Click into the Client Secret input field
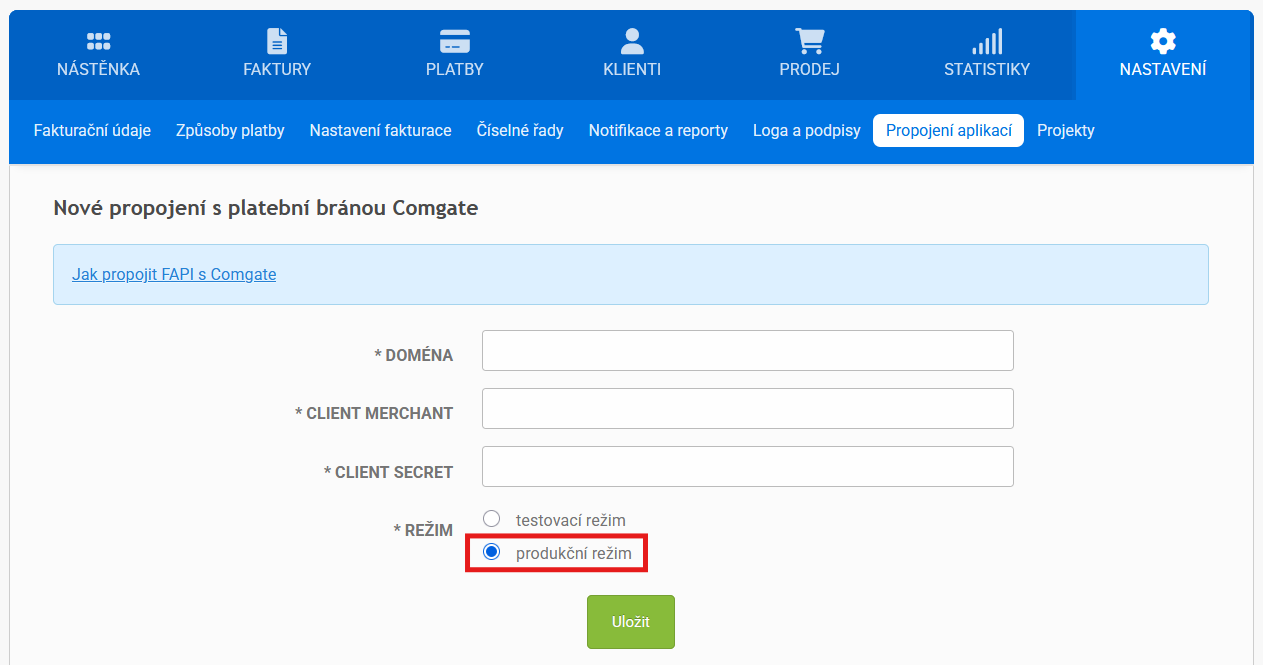The width and height of the screenshot is (1263, 665). 748,467
